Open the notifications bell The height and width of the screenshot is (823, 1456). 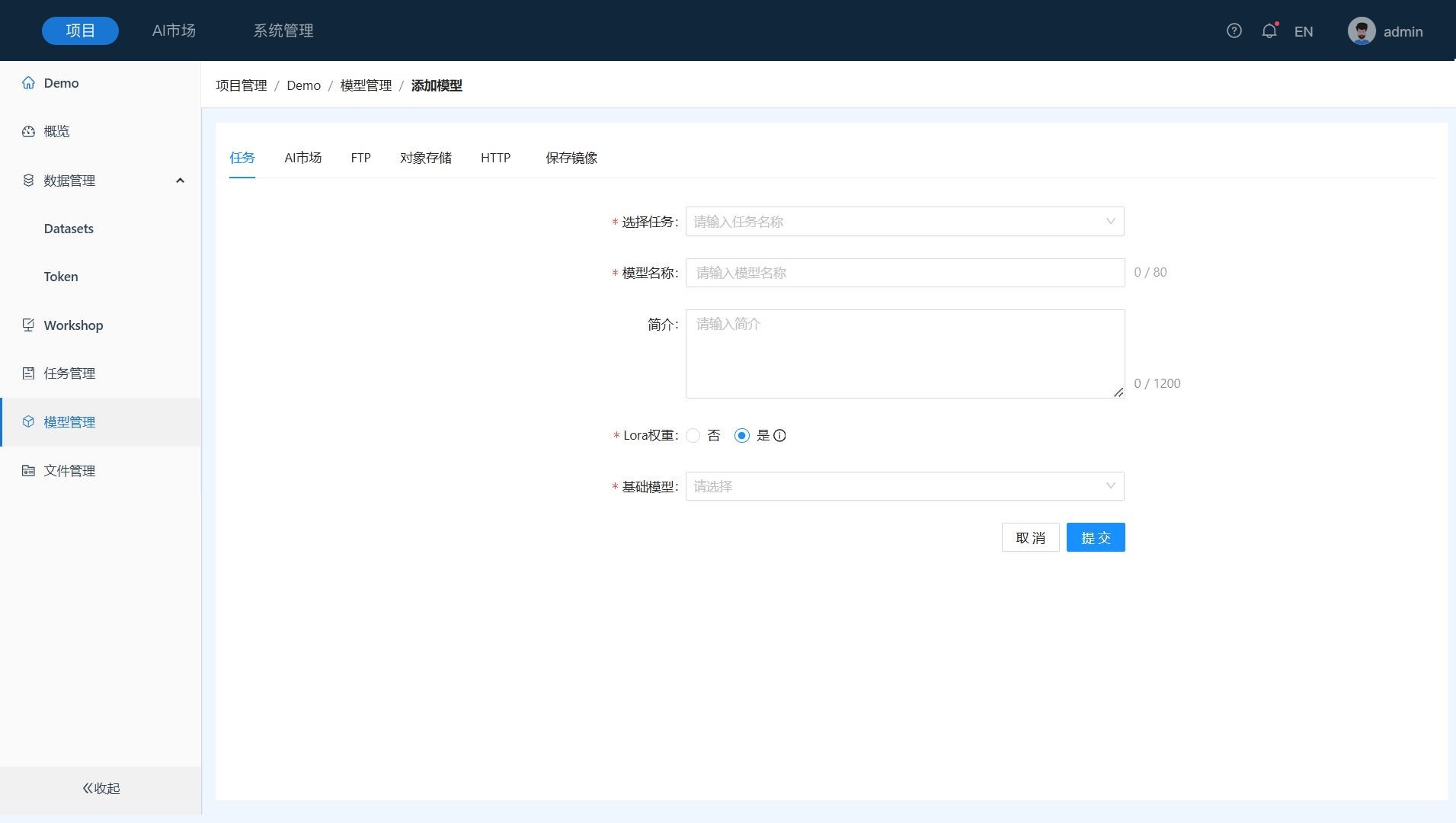(1269, 30)
